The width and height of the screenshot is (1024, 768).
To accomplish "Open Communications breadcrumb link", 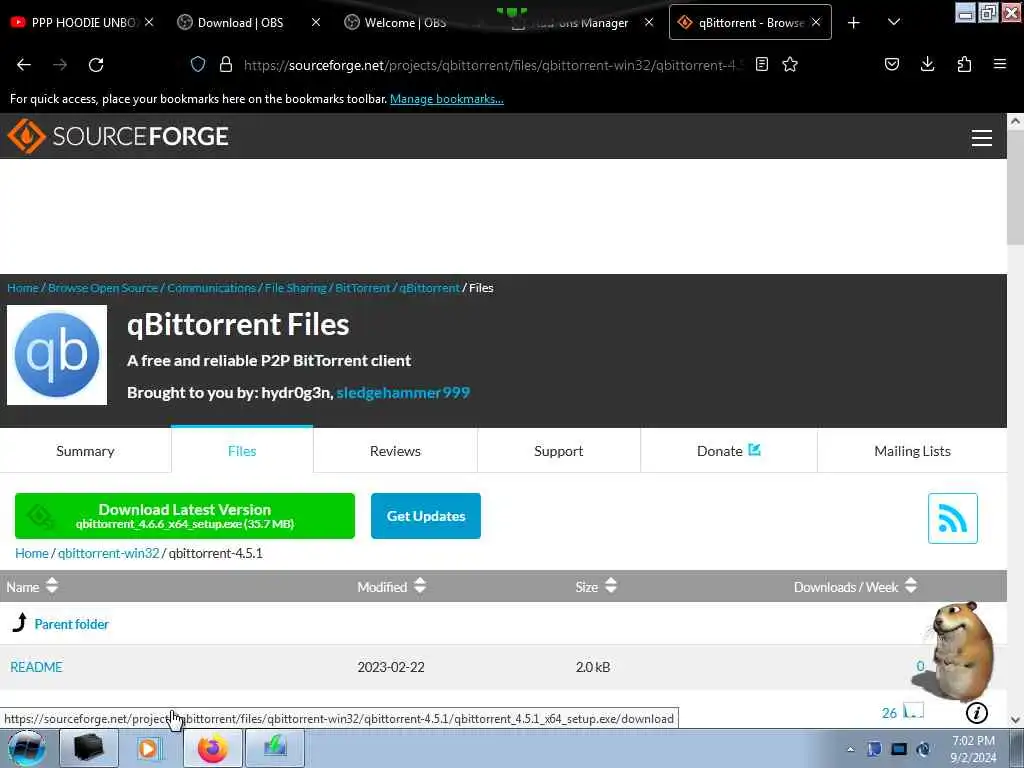I will [212, 288].
